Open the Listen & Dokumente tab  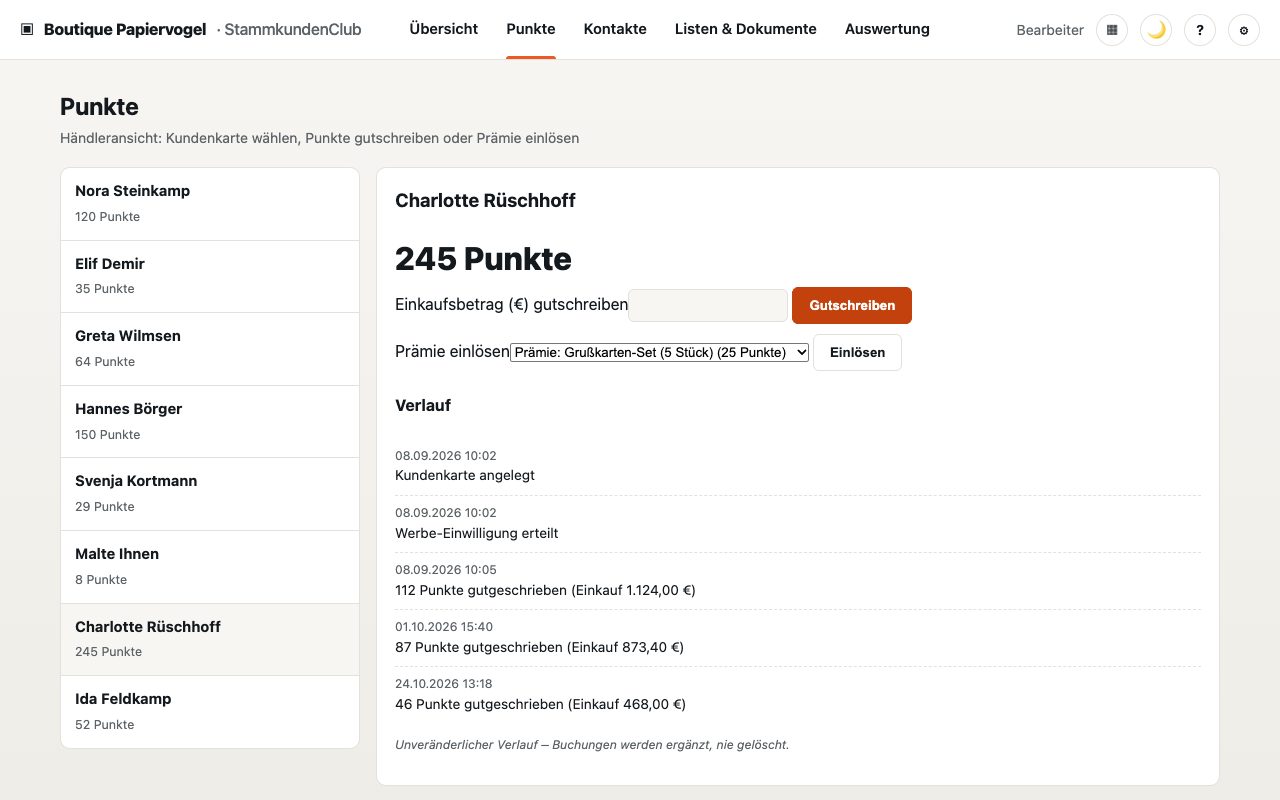(746, 29)
